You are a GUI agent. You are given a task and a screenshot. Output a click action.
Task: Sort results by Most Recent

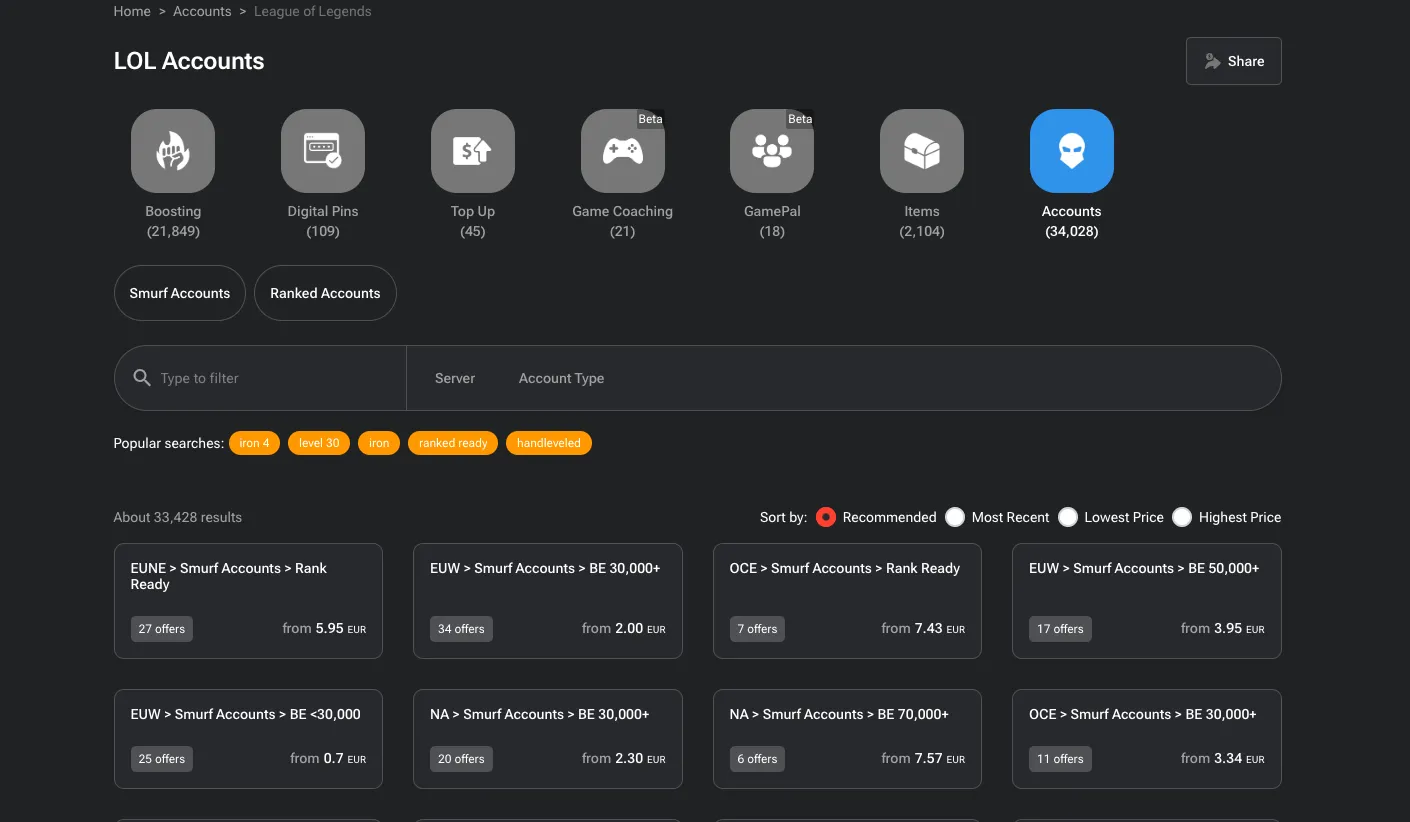coord(955,517)
